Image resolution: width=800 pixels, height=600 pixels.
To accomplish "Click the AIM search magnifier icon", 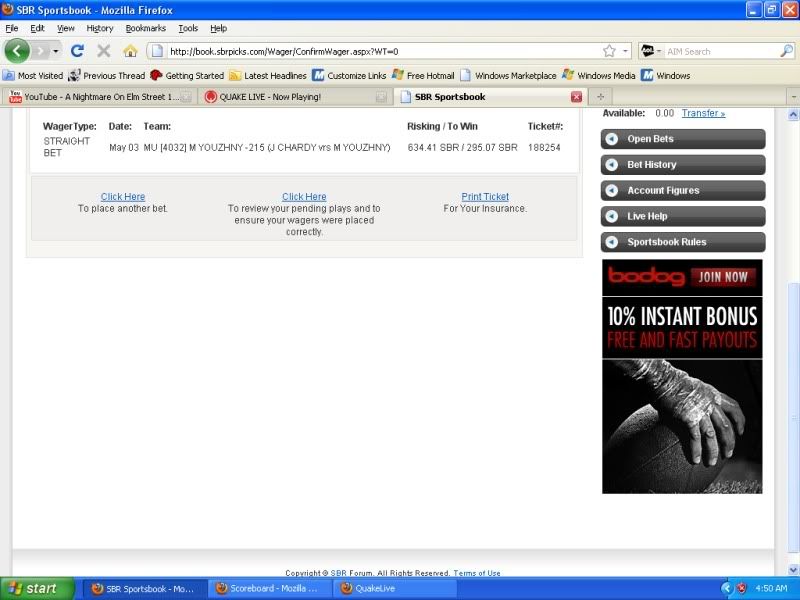I will [786, 51].
